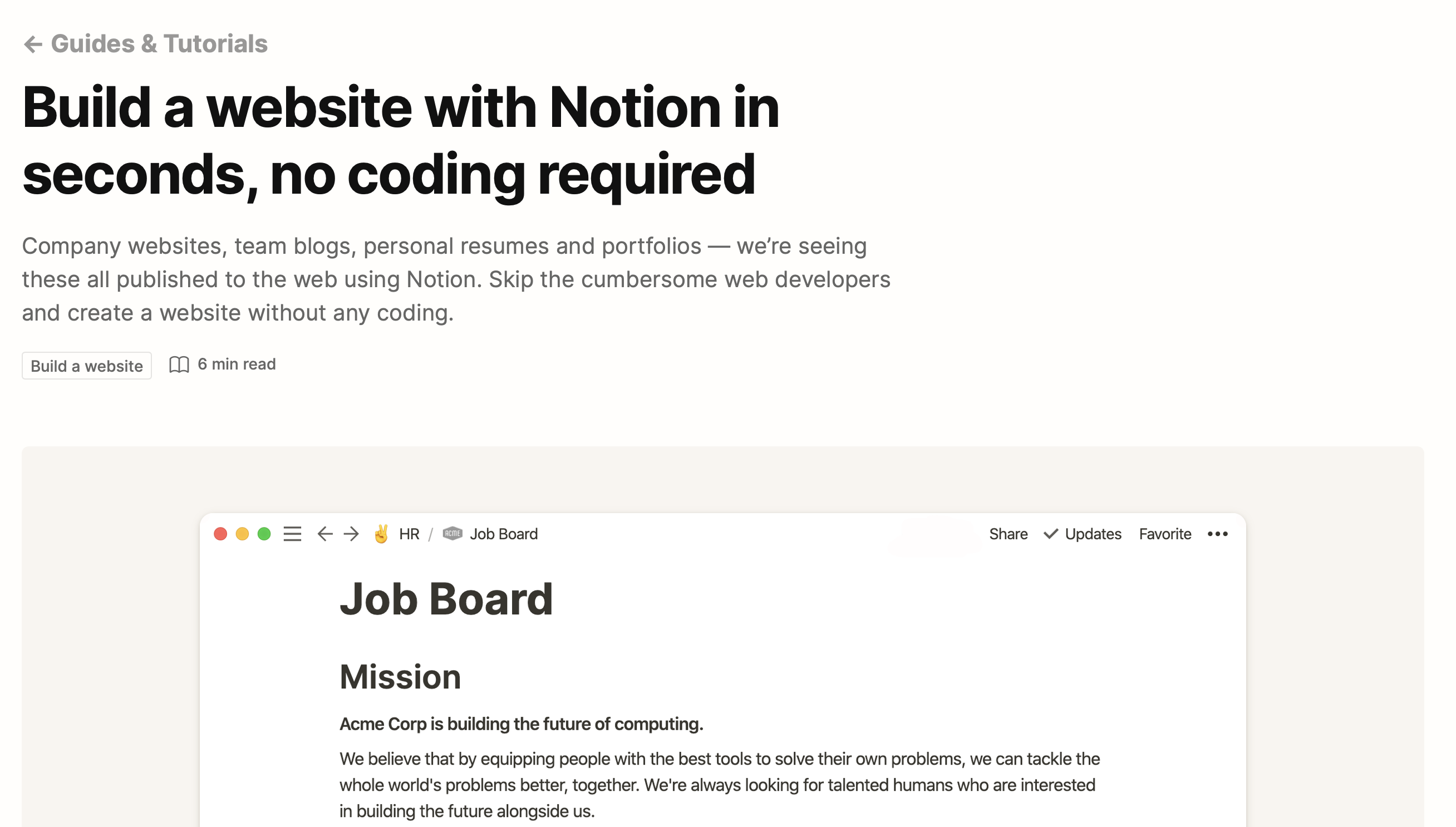Click the forward navigation arrow in Notion window
This screenshot has width=1456, height=827.
[352, 534]
